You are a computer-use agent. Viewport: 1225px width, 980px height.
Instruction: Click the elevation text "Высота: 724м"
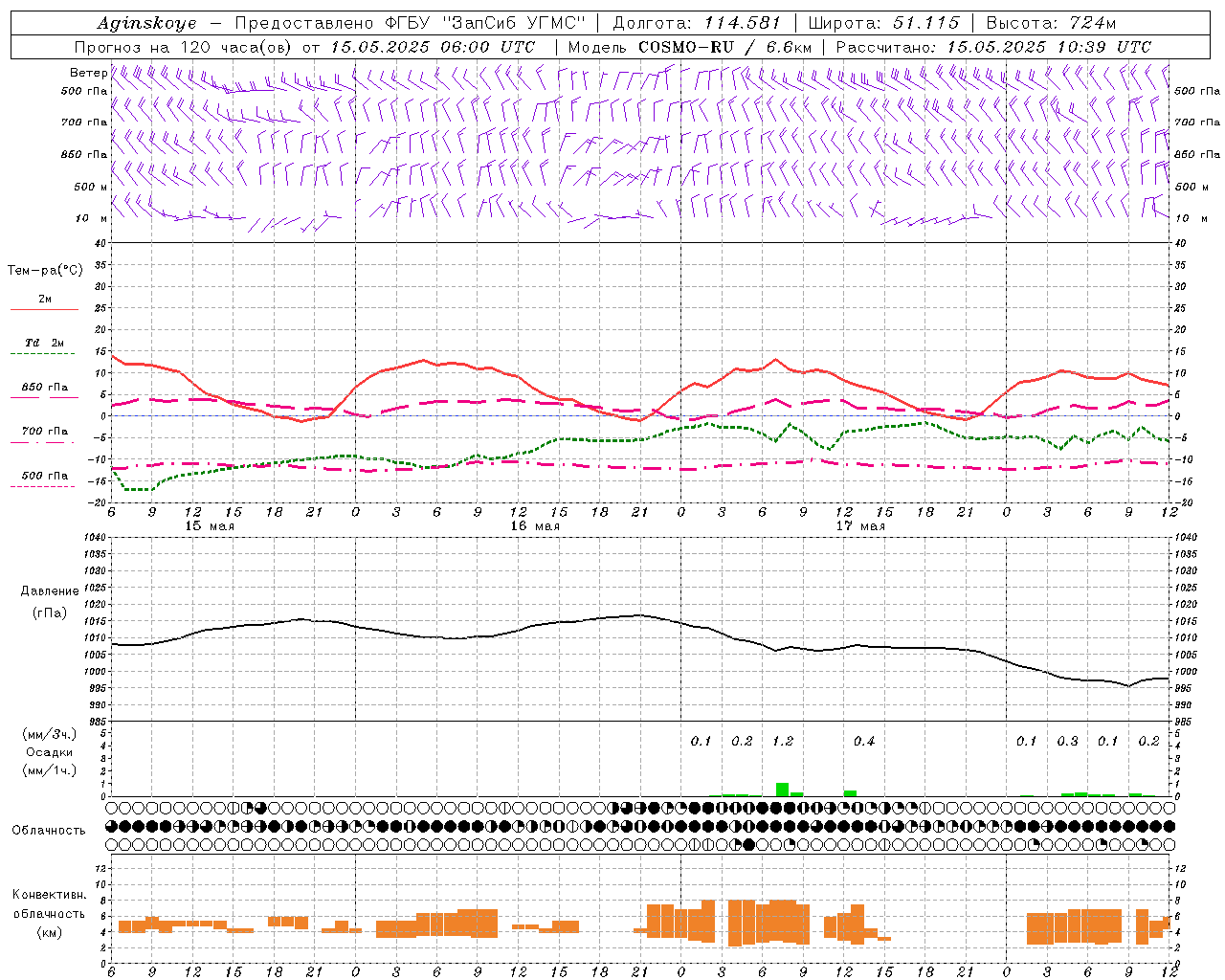coord(1051,23)
